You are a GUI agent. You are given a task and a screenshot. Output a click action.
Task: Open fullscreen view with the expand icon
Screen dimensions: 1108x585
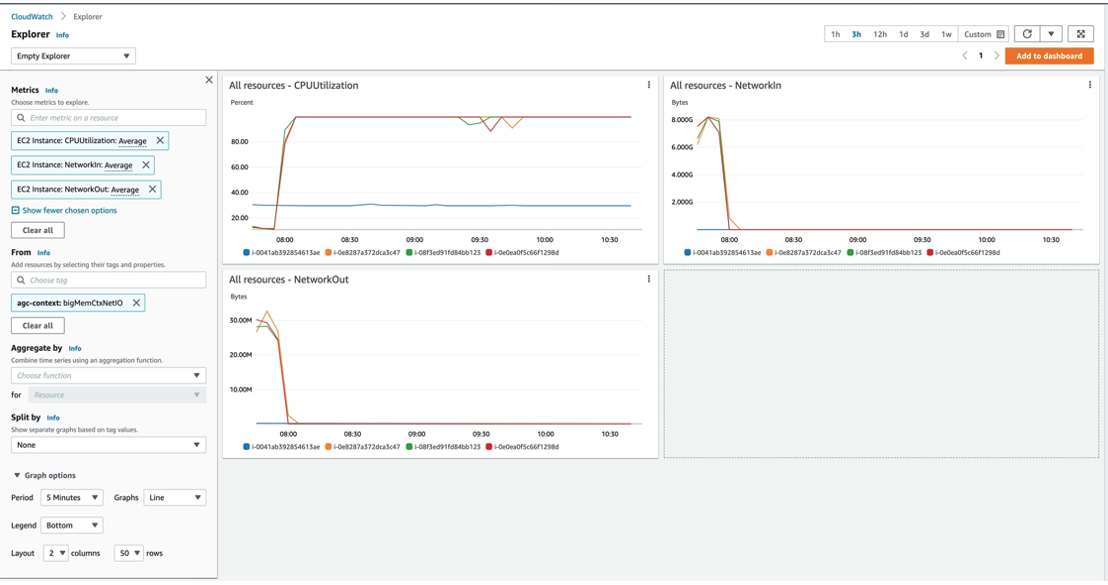1081,32
